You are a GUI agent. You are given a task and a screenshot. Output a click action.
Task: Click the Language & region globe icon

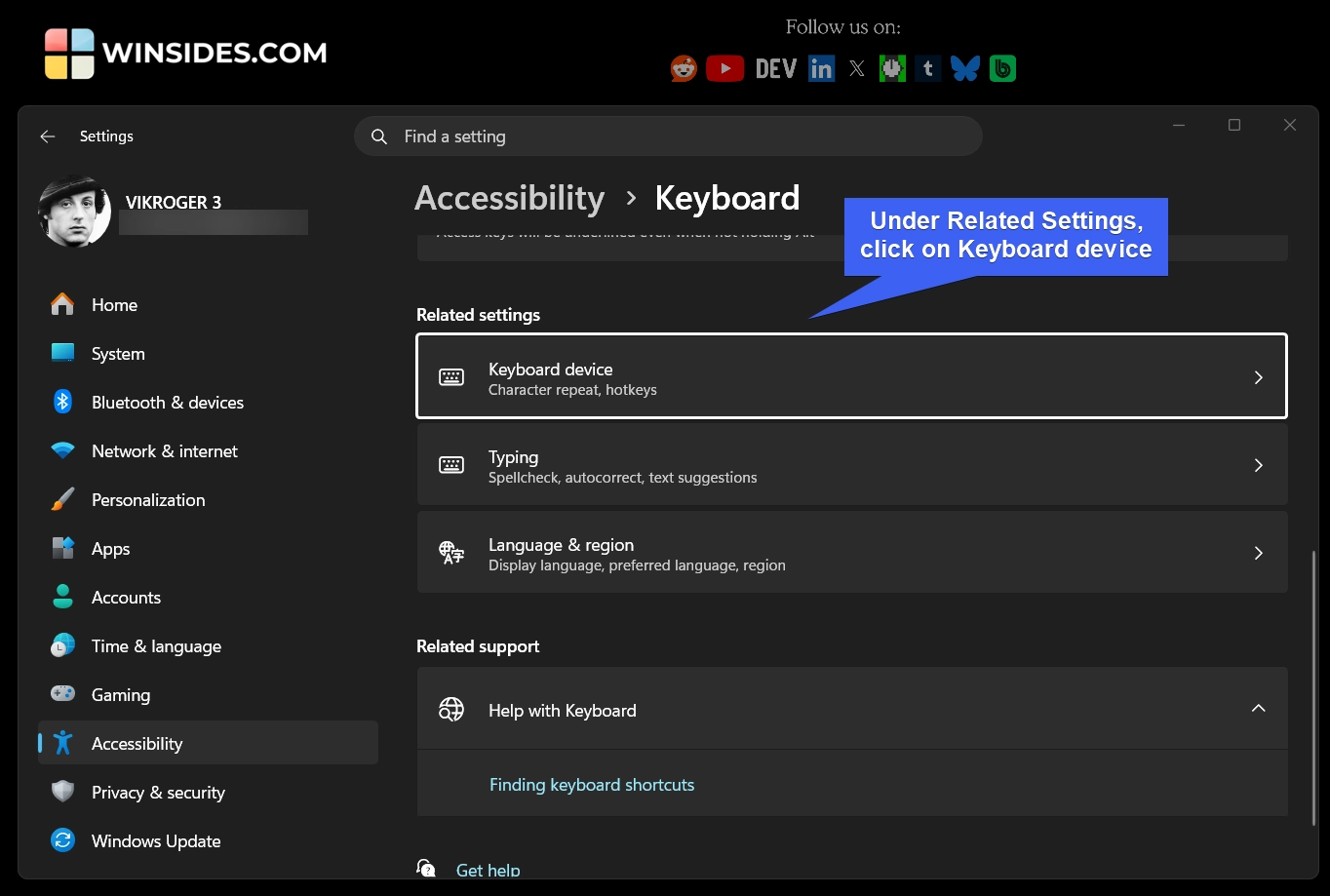(x=451, y=553)
